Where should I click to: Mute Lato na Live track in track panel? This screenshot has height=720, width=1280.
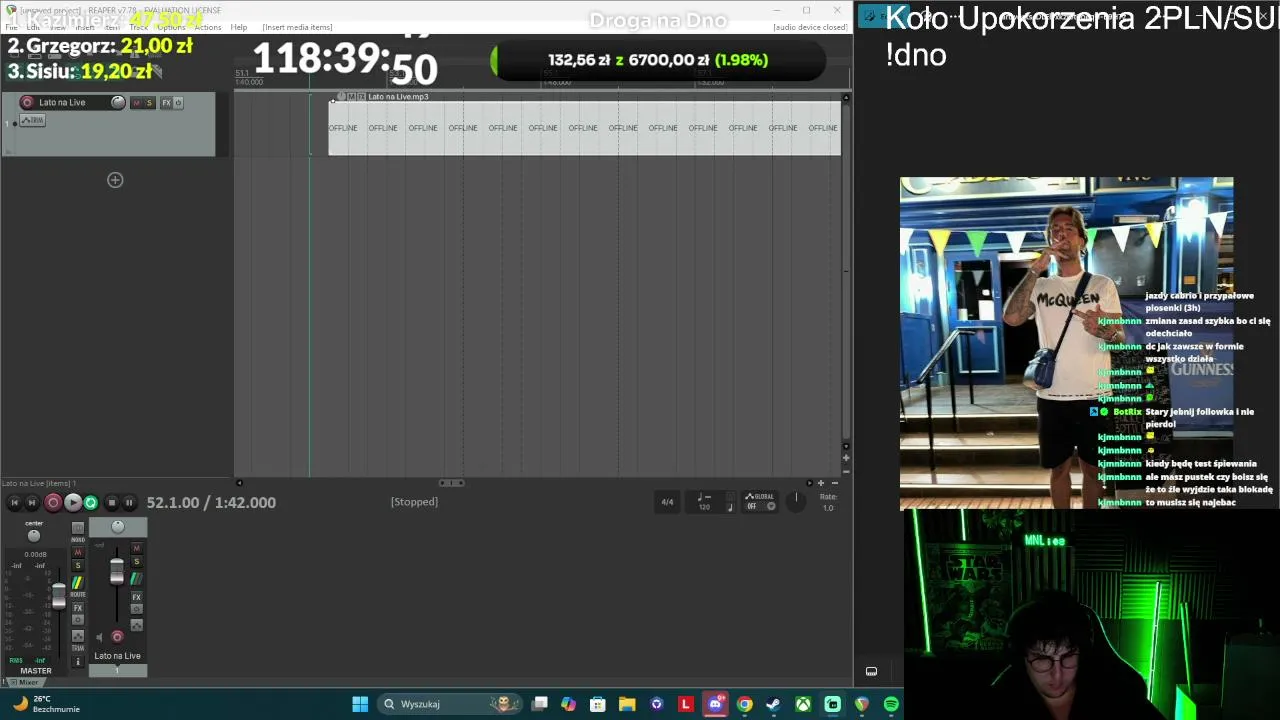pos(137,103)
